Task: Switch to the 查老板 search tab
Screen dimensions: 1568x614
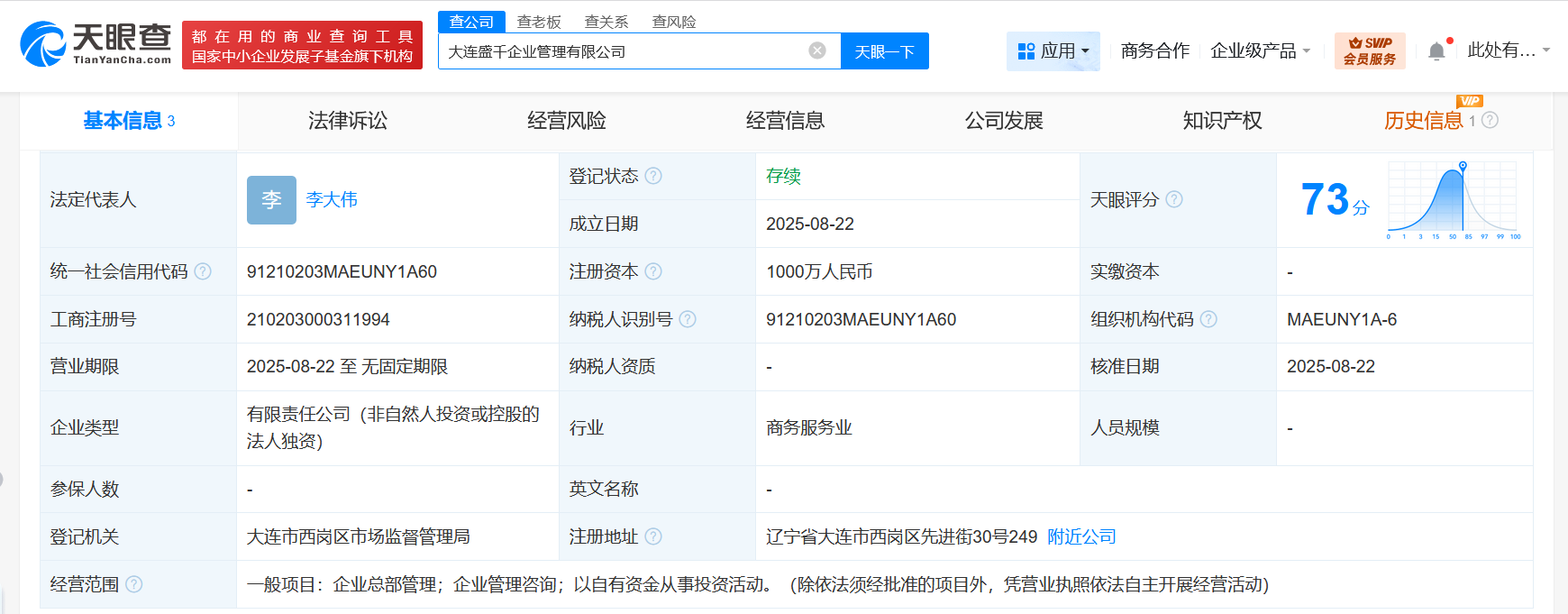Action: 539,22
